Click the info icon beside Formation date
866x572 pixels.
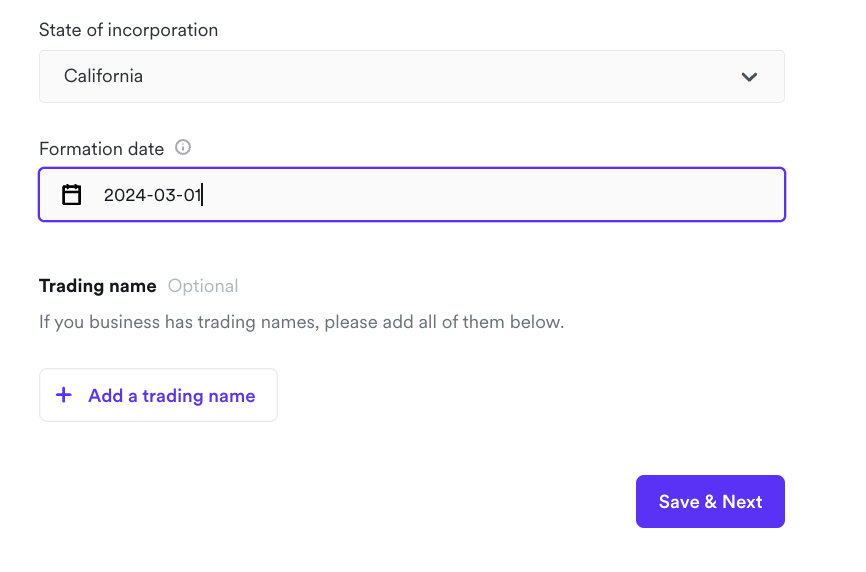[183, 148]
